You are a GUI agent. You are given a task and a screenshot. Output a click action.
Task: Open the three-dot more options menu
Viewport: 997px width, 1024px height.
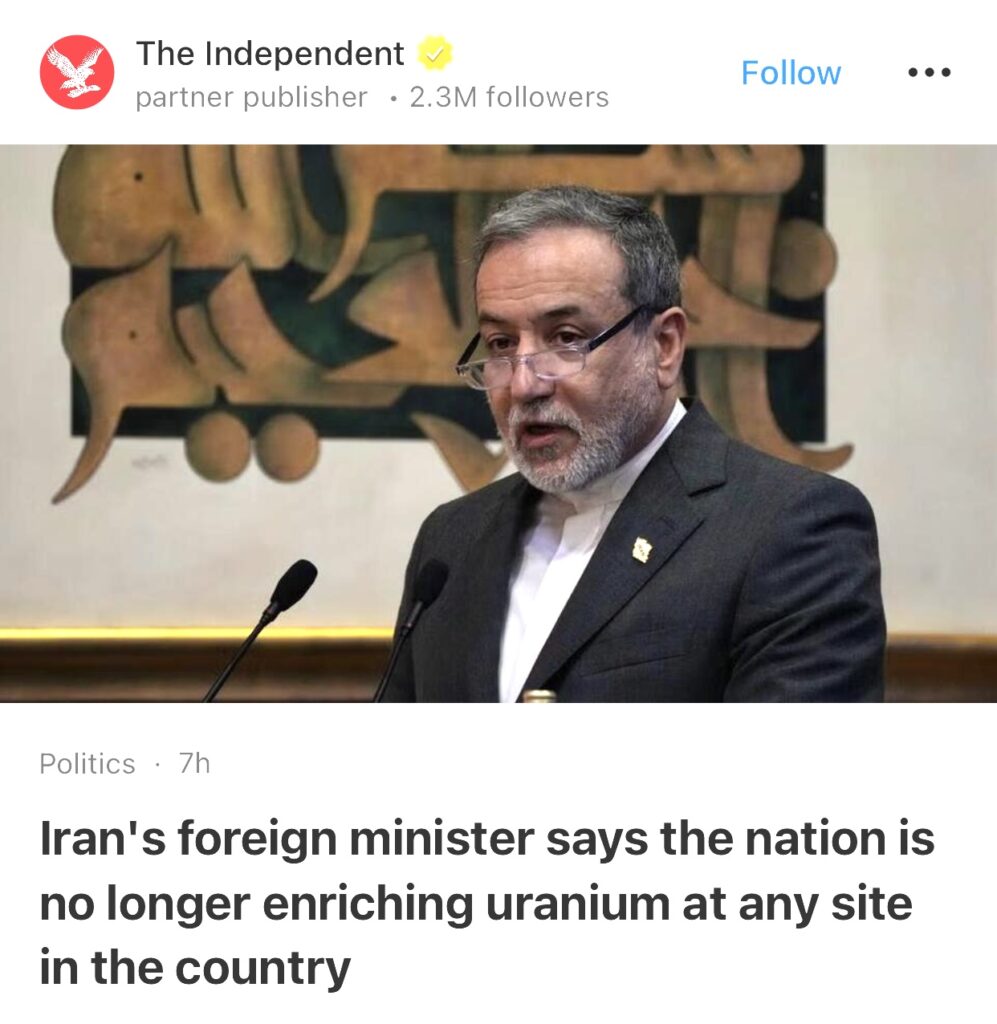[x=929, y=72]
